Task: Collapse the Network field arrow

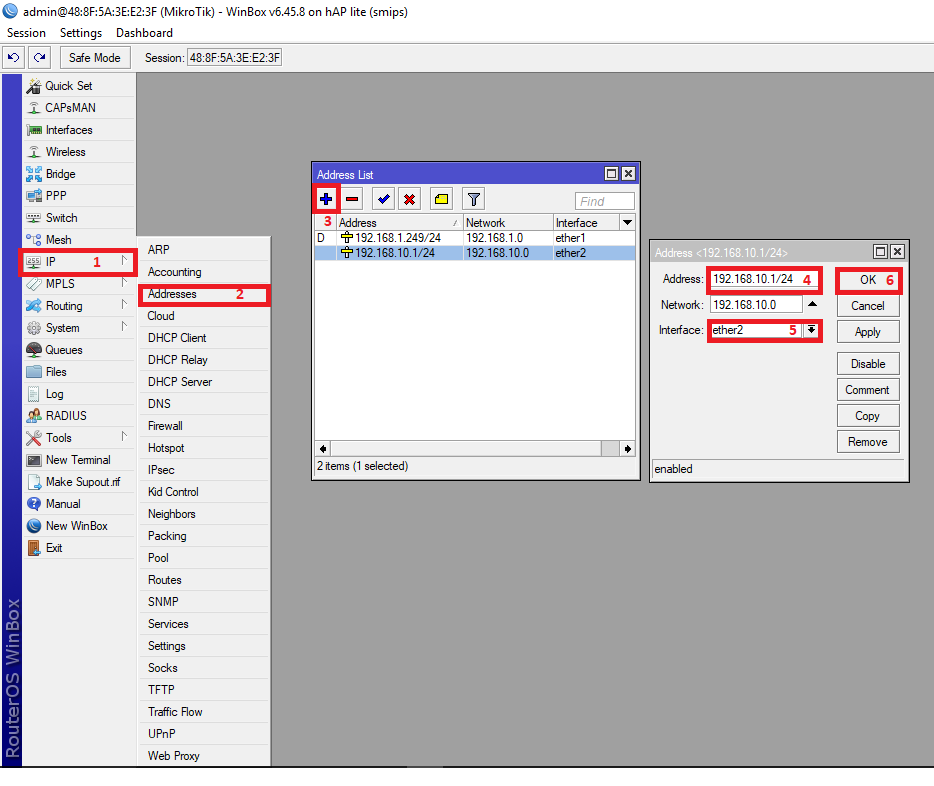Action: [812, 304]
